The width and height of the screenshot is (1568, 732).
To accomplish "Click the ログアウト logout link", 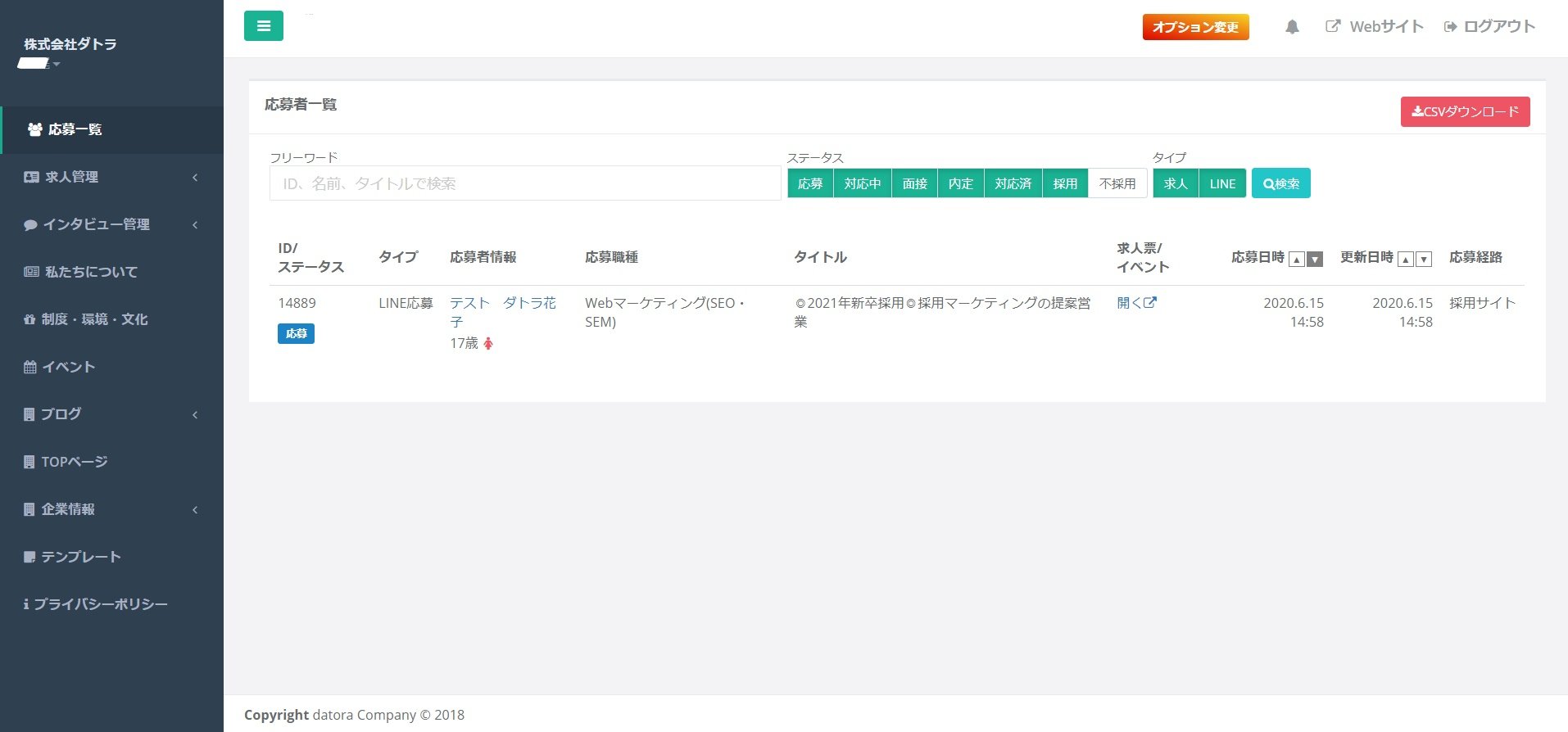I will pos(1489,26).
